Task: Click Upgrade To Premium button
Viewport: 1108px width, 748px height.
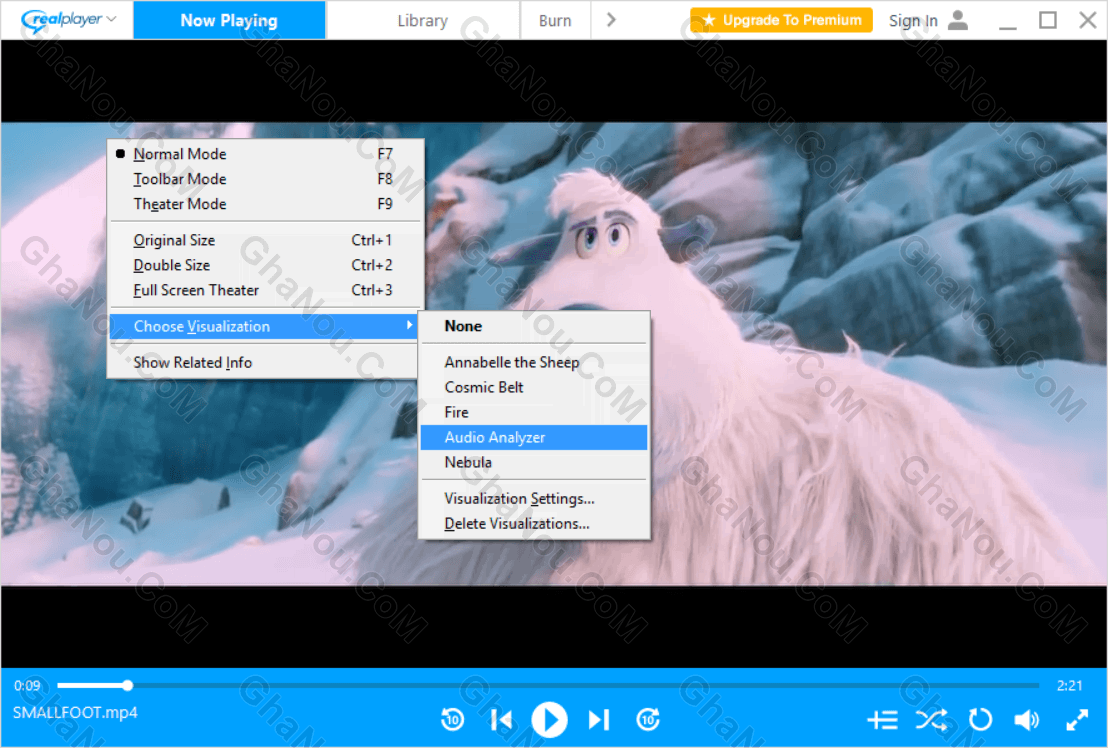Action: tap(782, 20)
